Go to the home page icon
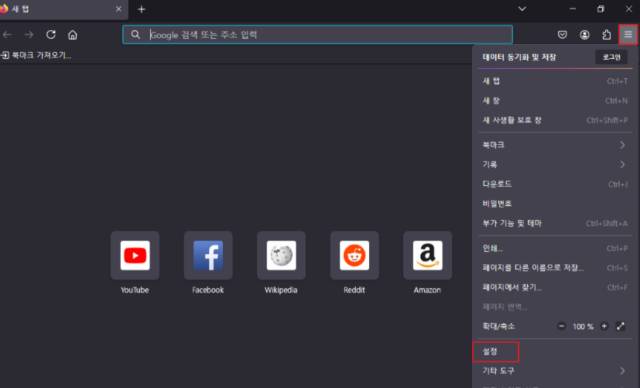Viewport: 640px width, 388px height. point(73,35)
